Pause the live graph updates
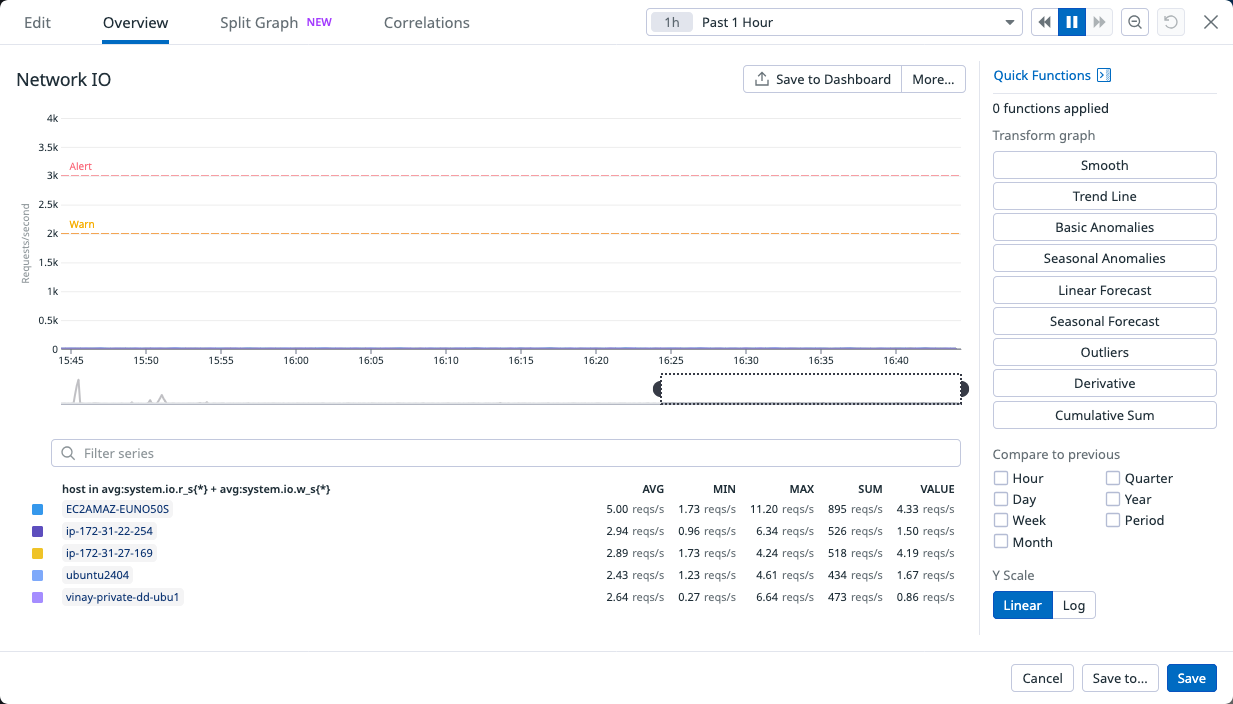The image size is (1233, 704). click(x=1072, y=21)
